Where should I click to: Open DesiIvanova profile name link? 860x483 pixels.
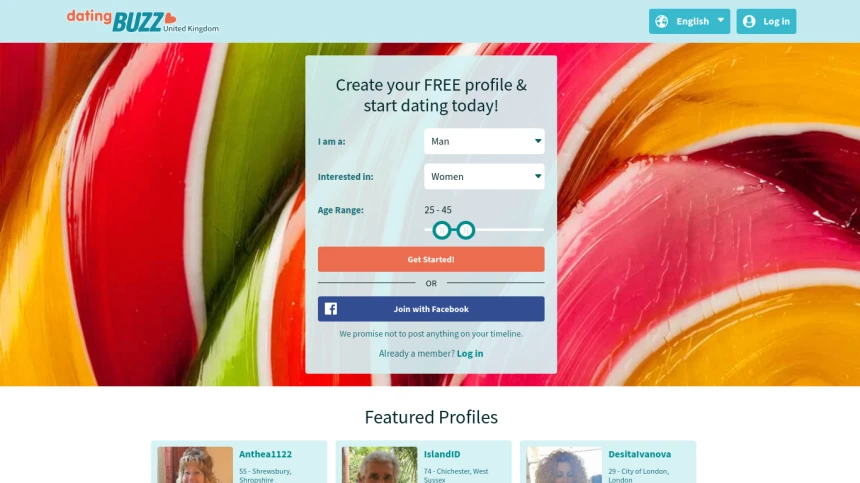point(640,454)
